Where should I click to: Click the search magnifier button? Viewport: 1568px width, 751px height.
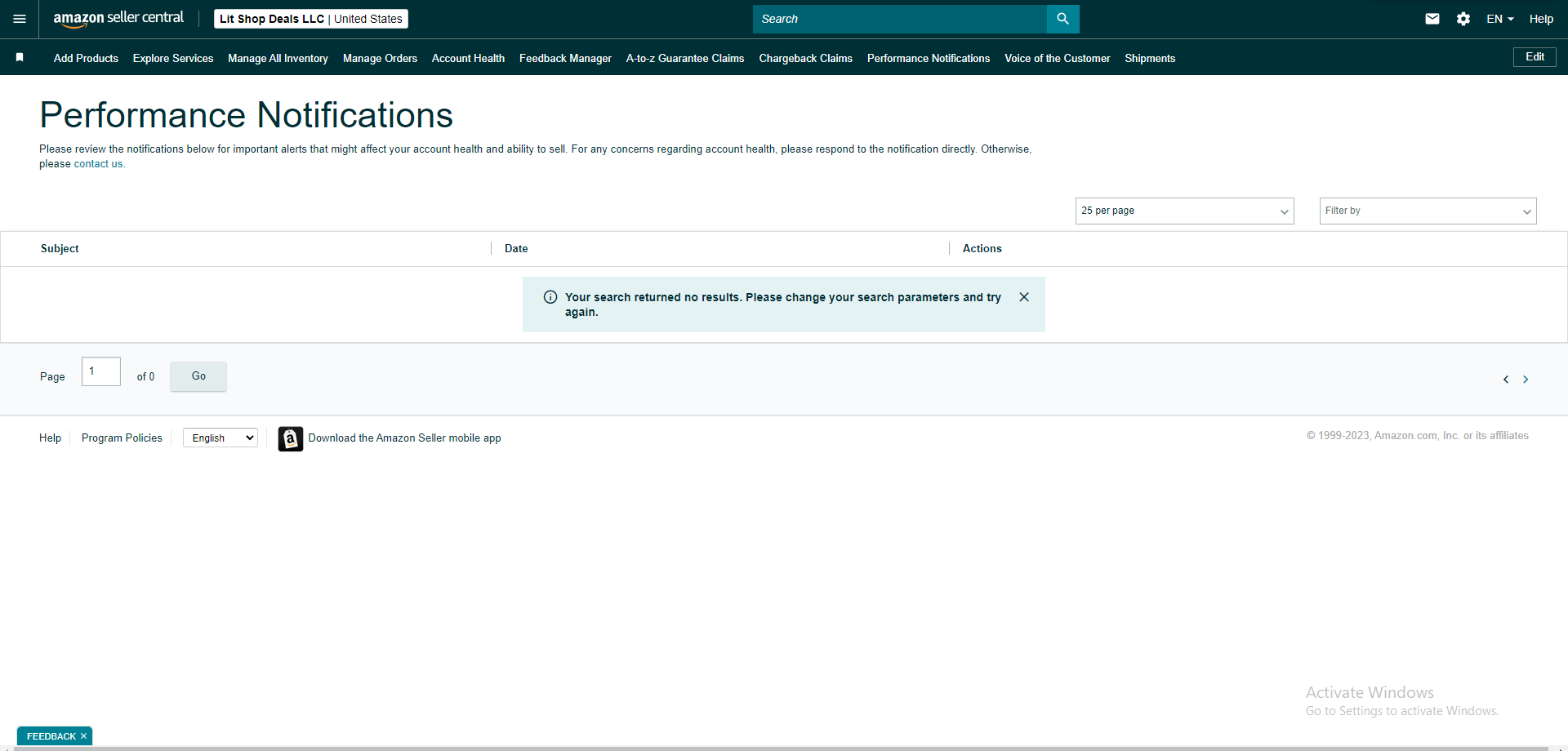click(x=1062, y=19)
